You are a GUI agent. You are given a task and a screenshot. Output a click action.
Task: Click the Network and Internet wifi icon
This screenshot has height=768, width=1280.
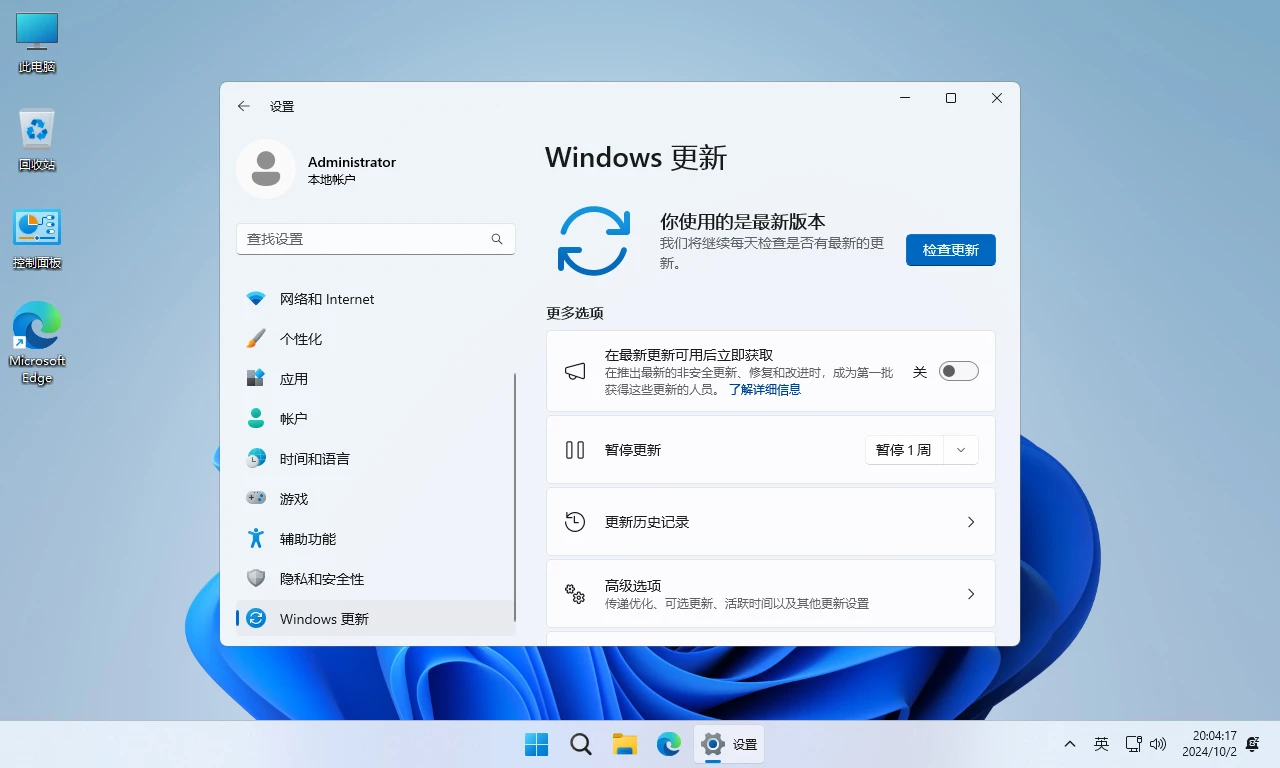pos(256,299)
